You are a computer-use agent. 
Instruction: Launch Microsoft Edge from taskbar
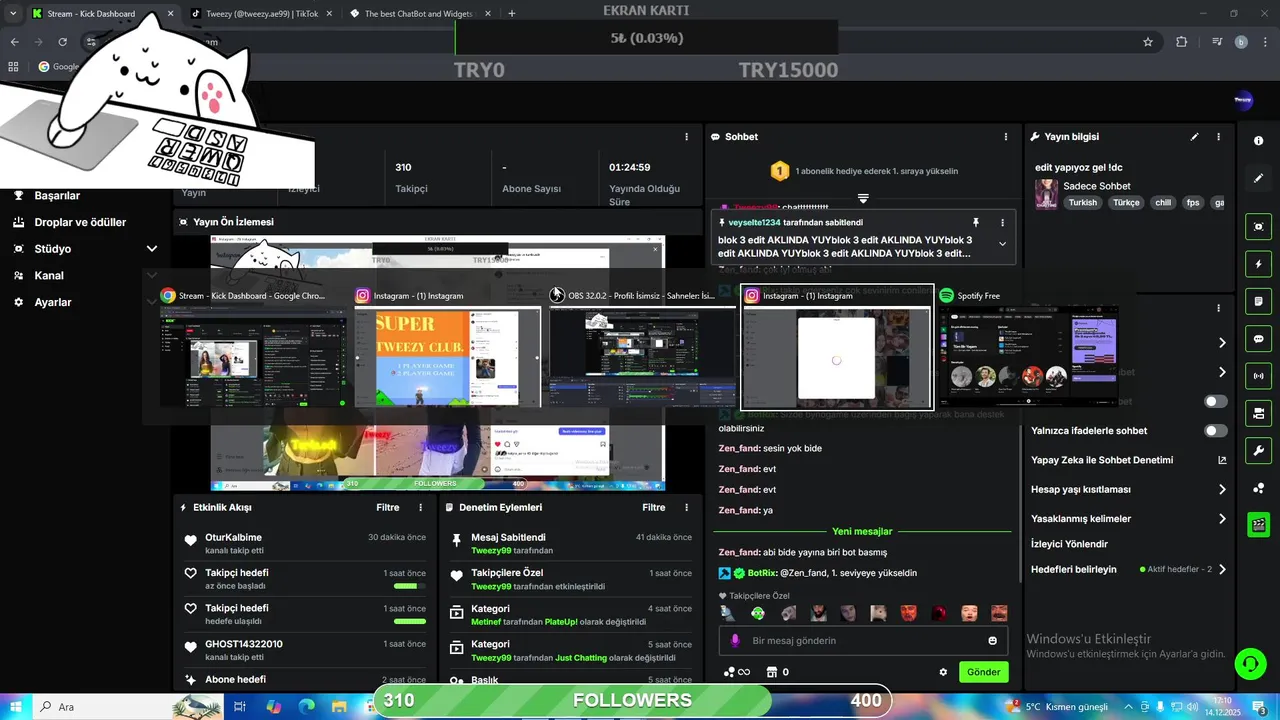coord(307,706)
